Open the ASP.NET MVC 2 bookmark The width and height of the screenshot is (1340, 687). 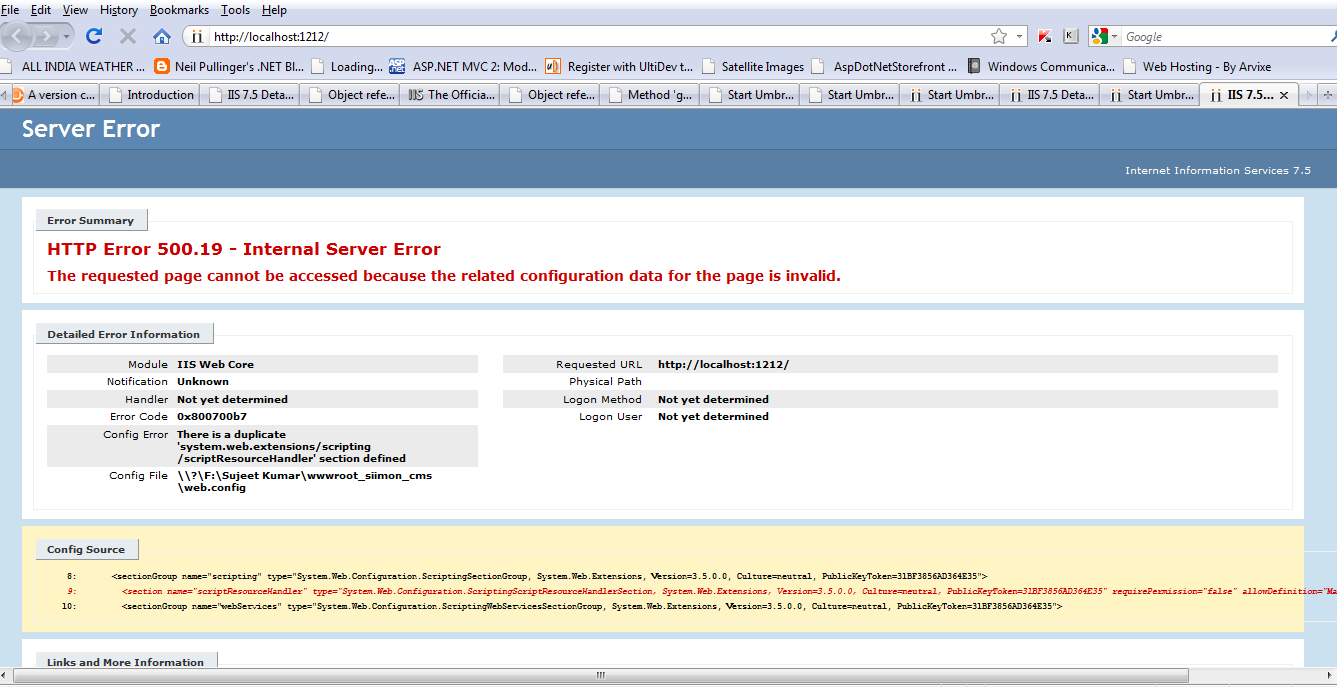click(x=463, y=67)
